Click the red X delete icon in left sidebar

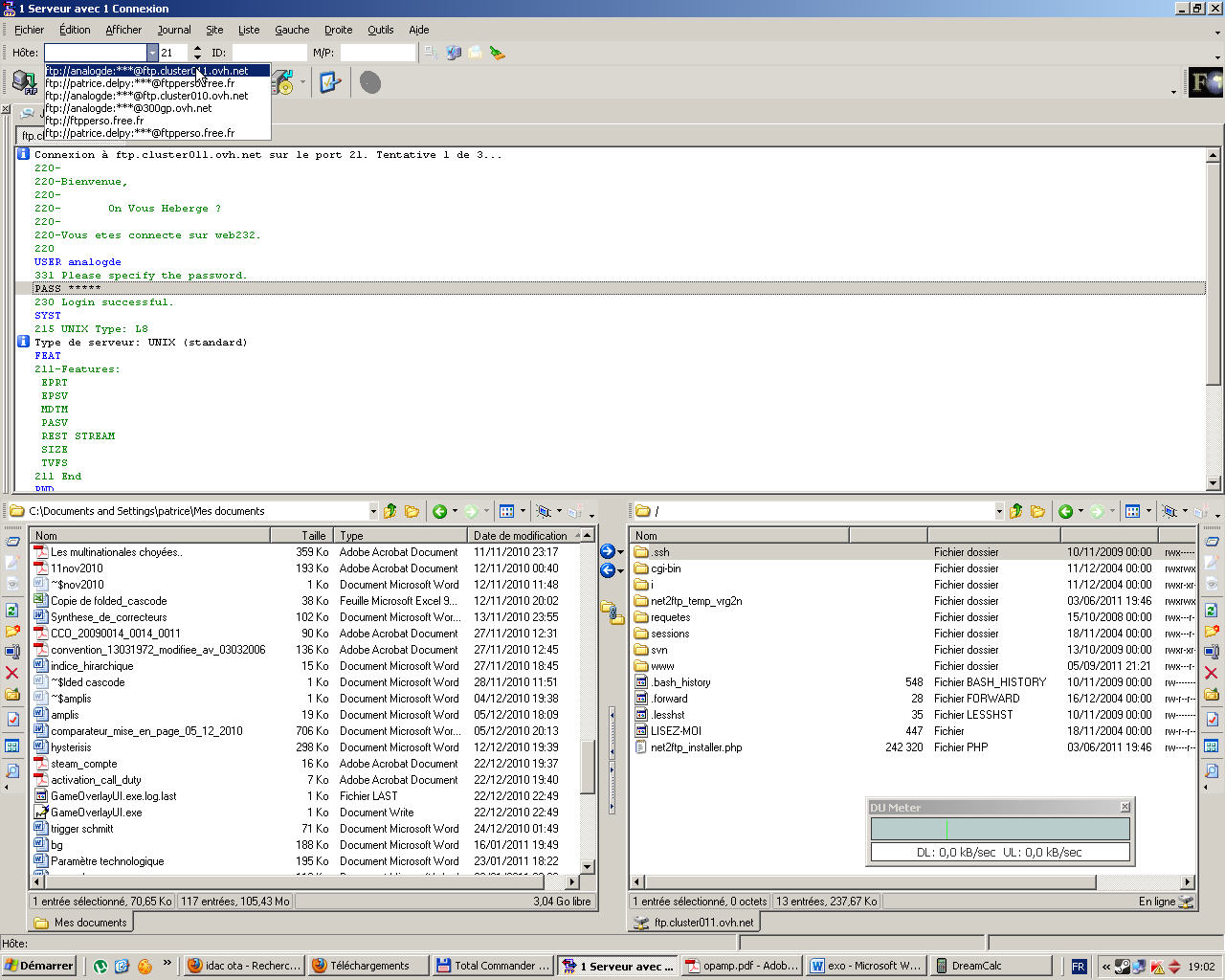point(12,674)
